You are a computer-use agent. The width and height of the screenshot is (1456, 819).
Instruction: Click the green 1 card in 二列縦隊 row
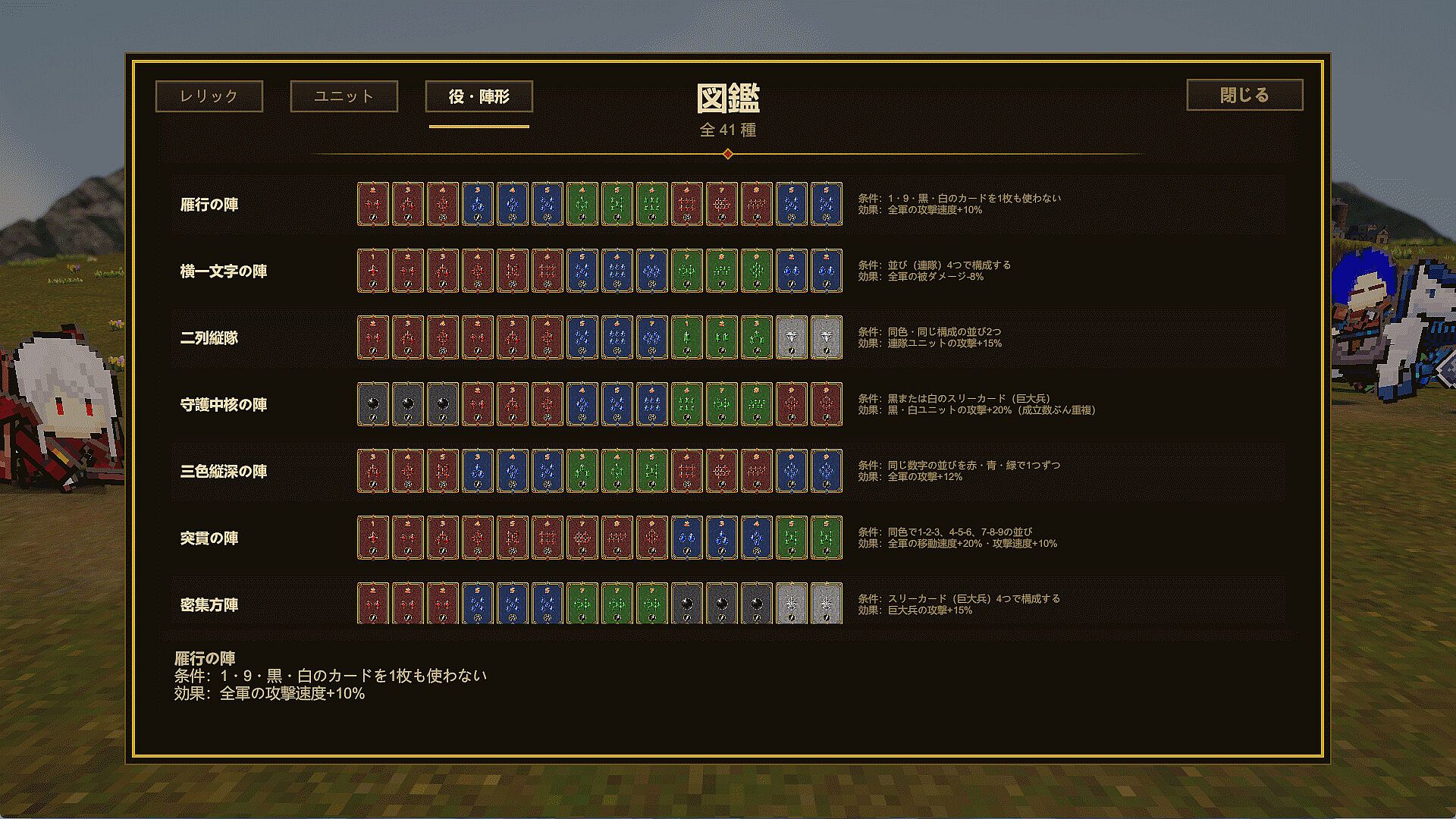687,337
